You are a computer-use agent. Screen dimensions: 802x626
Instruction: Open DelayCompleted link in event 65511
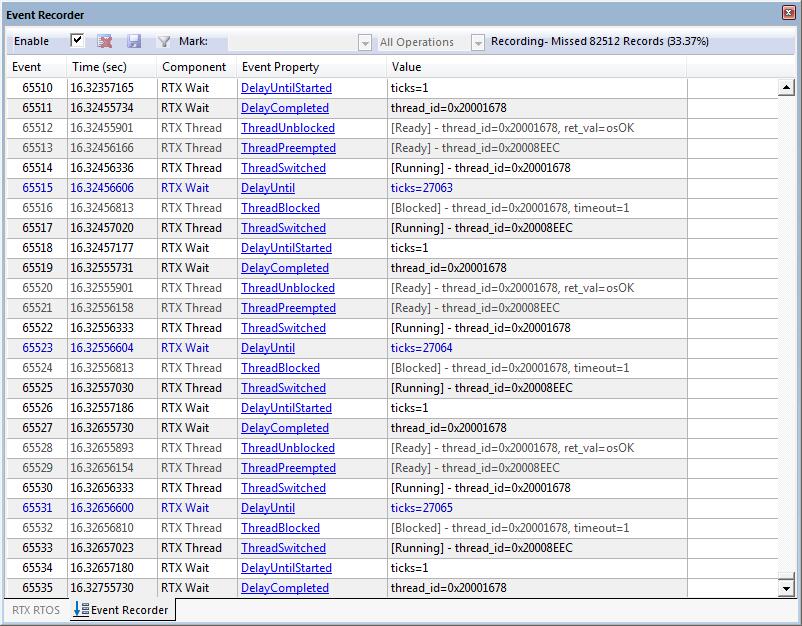(285, 108)
